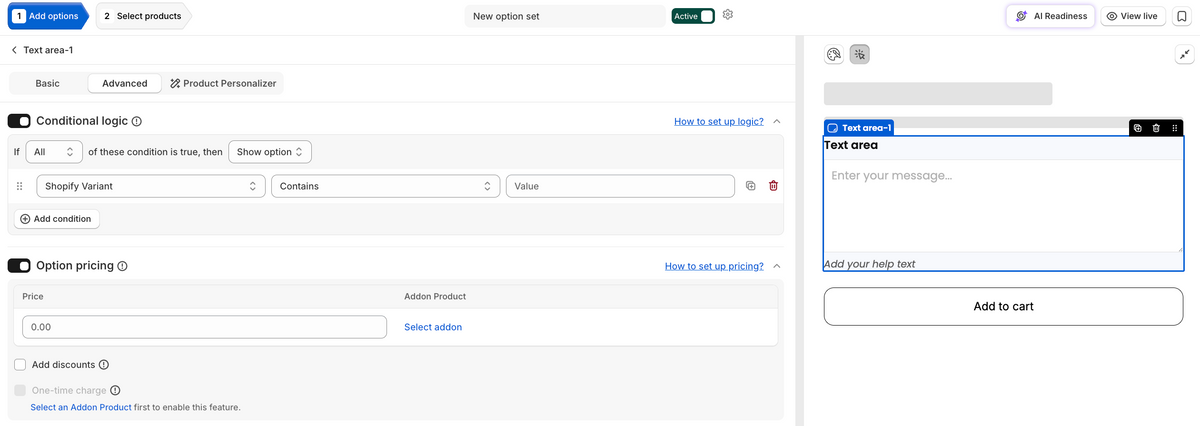This screenshot has height=426, width=1200.
Task: Show Conditional logic info tooltip
Action: 137,121
